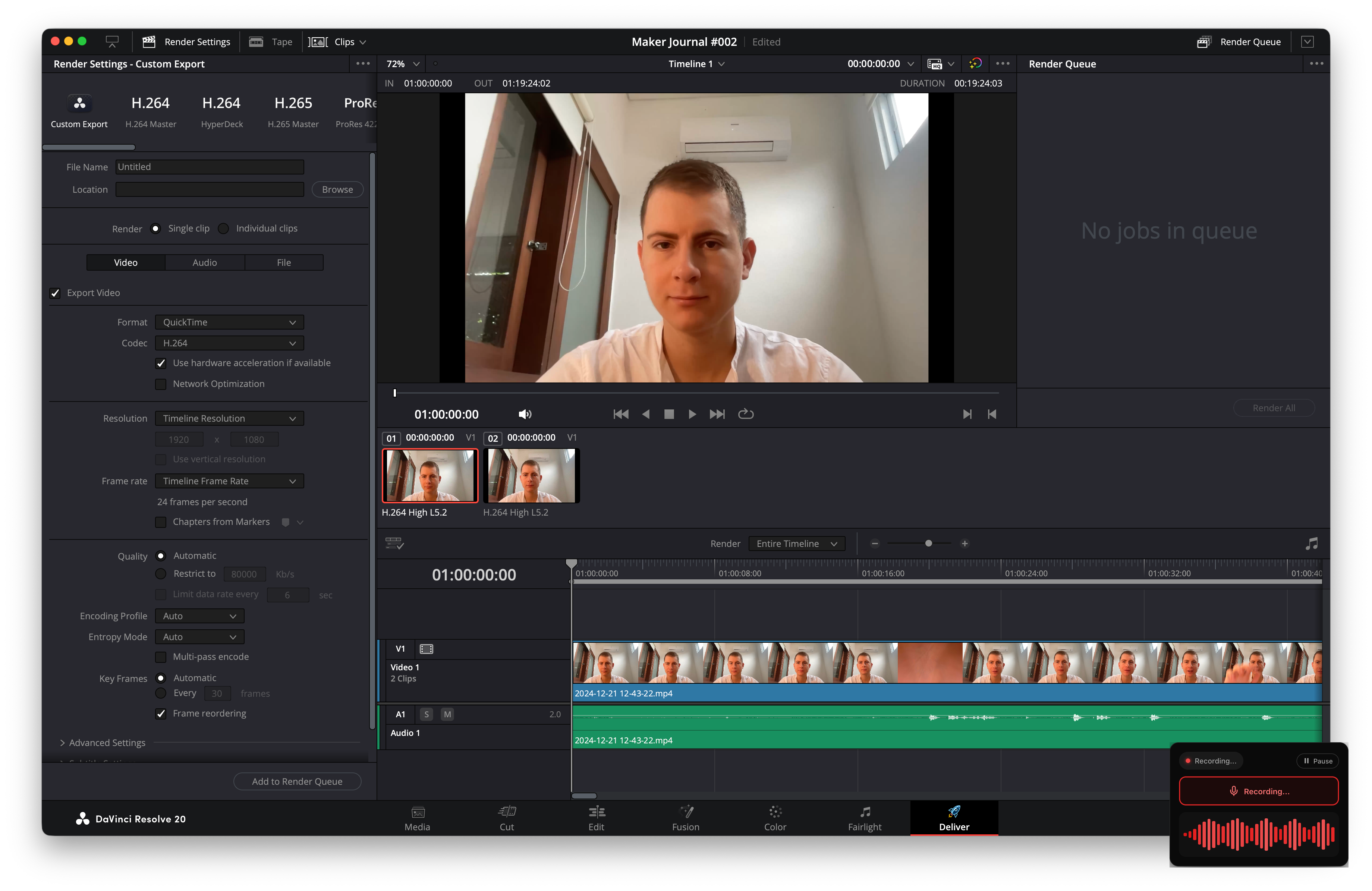
Task: Open the Render Settings panel icon
Action: (149, 41)
